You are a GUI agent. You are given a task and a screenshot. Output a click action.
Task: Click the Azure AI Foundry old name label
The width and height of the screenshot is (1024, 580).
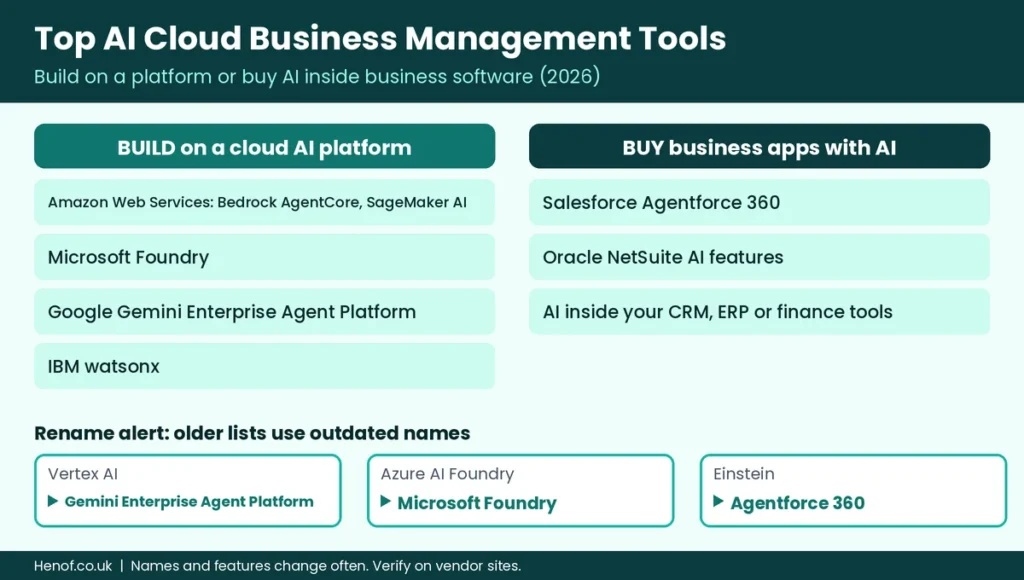[447, 474]
